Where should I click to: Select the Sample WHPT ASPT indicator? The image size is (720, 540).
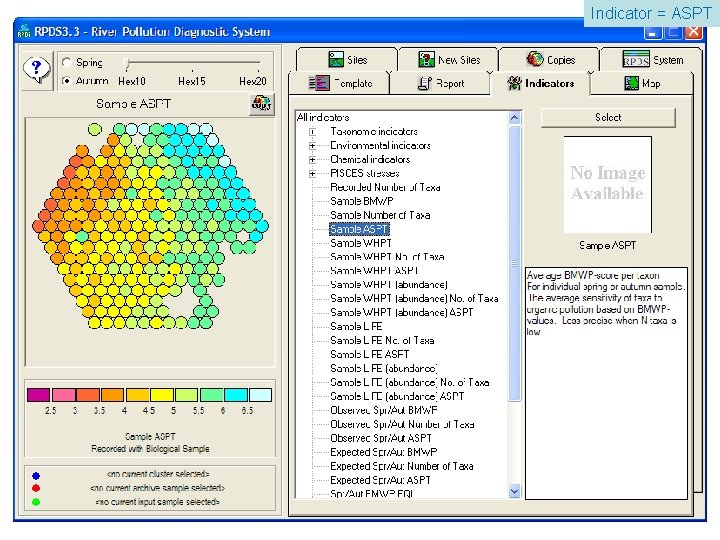[374, 270]
